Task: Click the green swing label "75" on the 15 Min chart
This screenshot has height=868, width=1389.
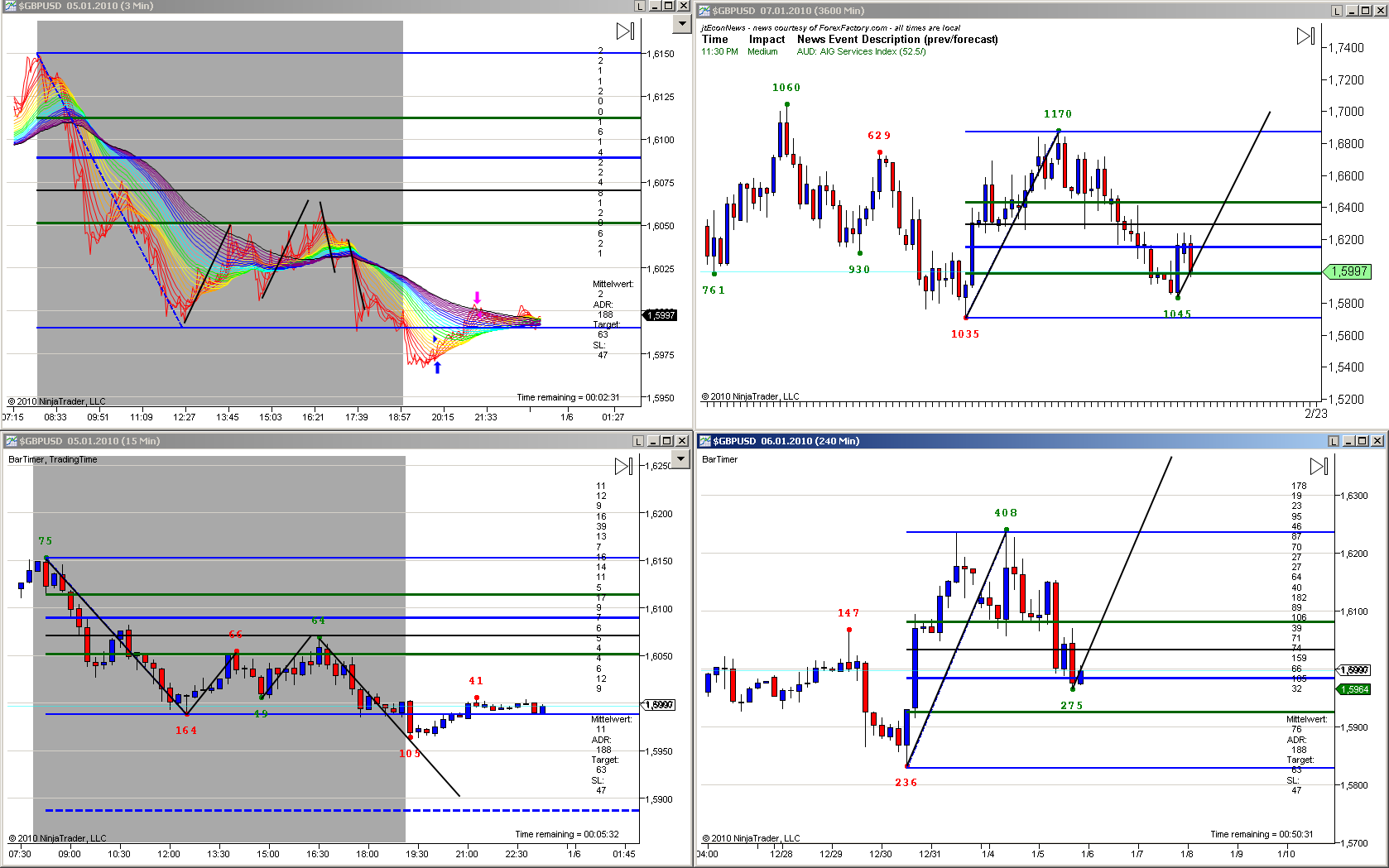Action: point(46,541)
